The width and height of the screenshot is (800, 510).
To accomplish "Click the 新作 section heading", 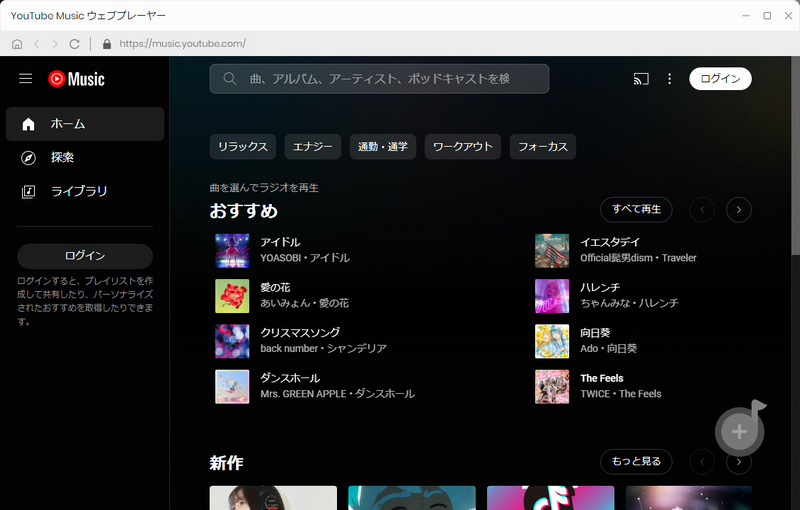I will click(227, 463).
